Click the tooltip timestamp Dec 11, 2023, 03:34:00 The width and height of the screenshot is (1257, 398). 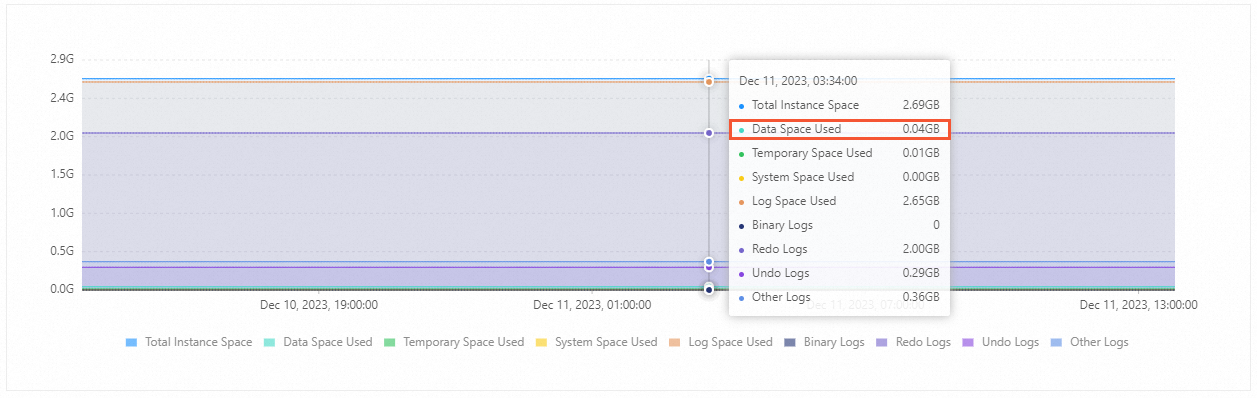click(x=798, y=81)
